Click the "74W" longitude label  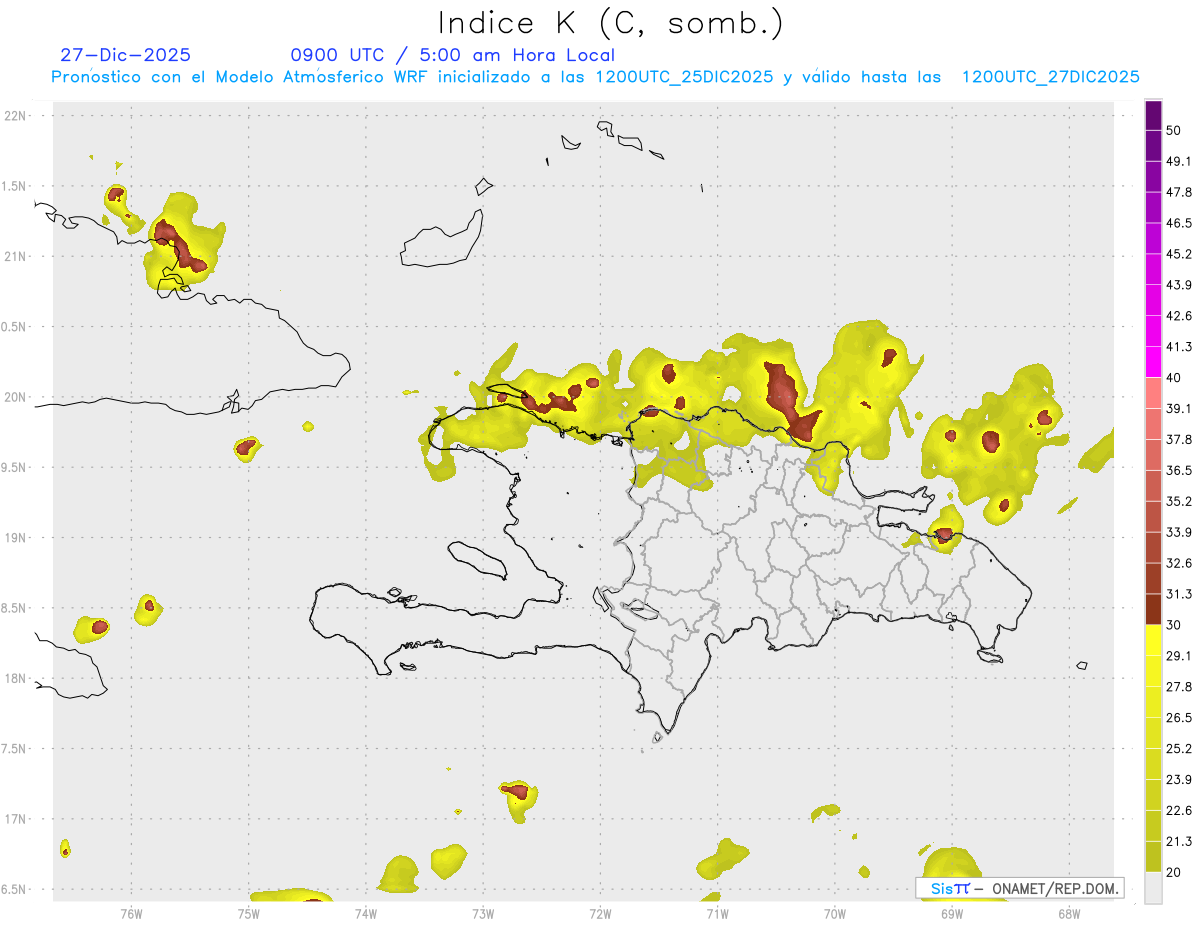365,913
